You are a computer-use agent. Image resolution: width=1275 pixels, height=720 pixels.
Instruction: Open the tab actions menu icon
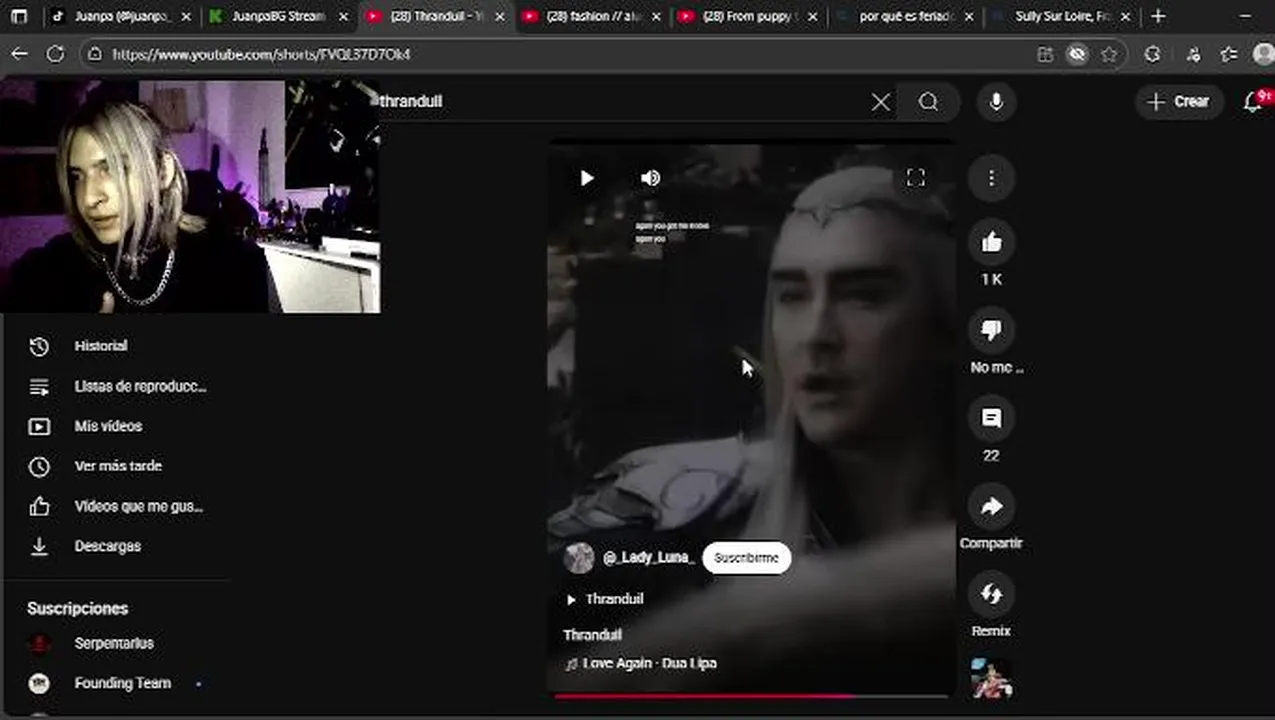[19, 17]
